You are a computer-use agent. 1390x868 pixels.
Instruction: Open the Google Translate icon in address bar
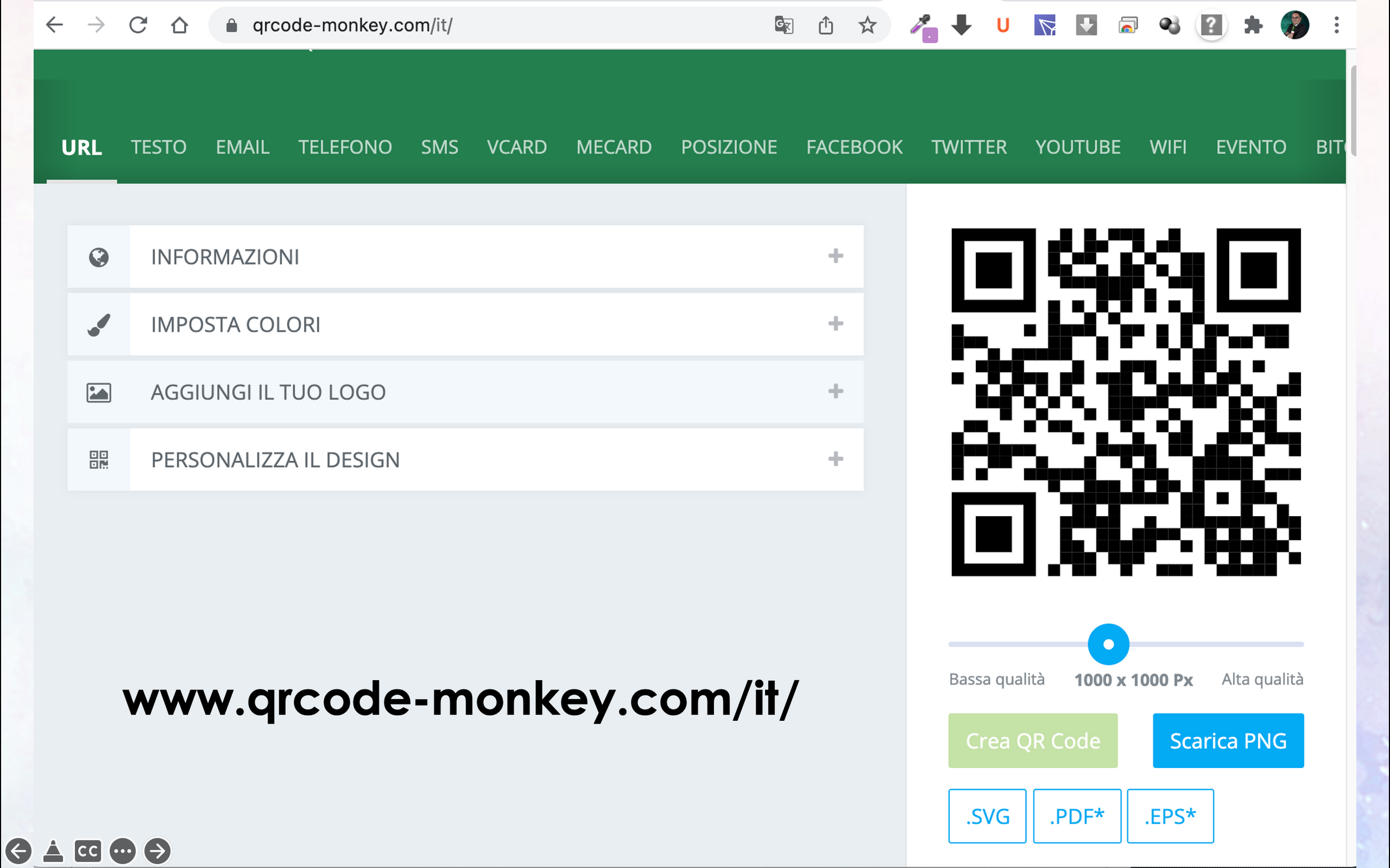click(784, 25)
